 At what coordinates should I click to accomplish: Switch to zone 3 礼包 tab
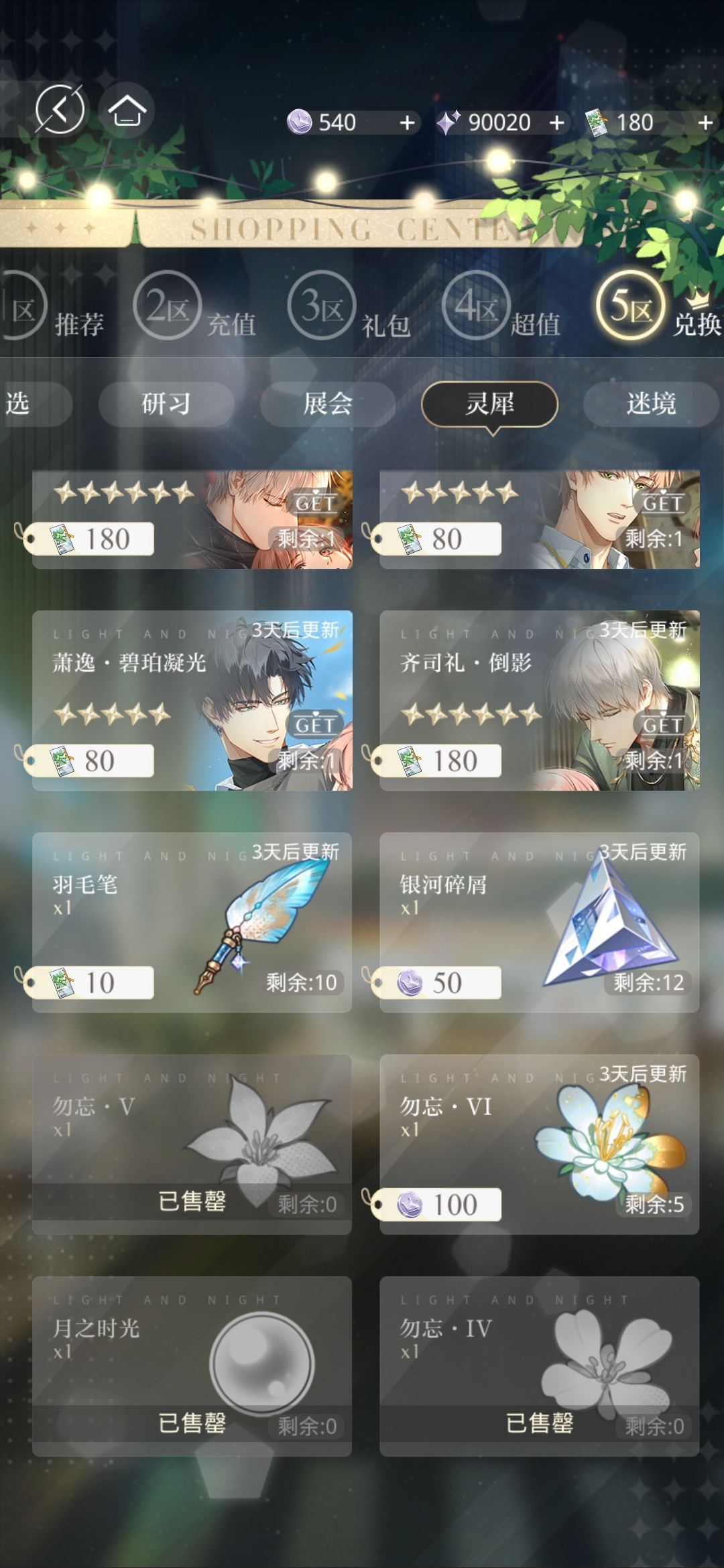[349, 308]
